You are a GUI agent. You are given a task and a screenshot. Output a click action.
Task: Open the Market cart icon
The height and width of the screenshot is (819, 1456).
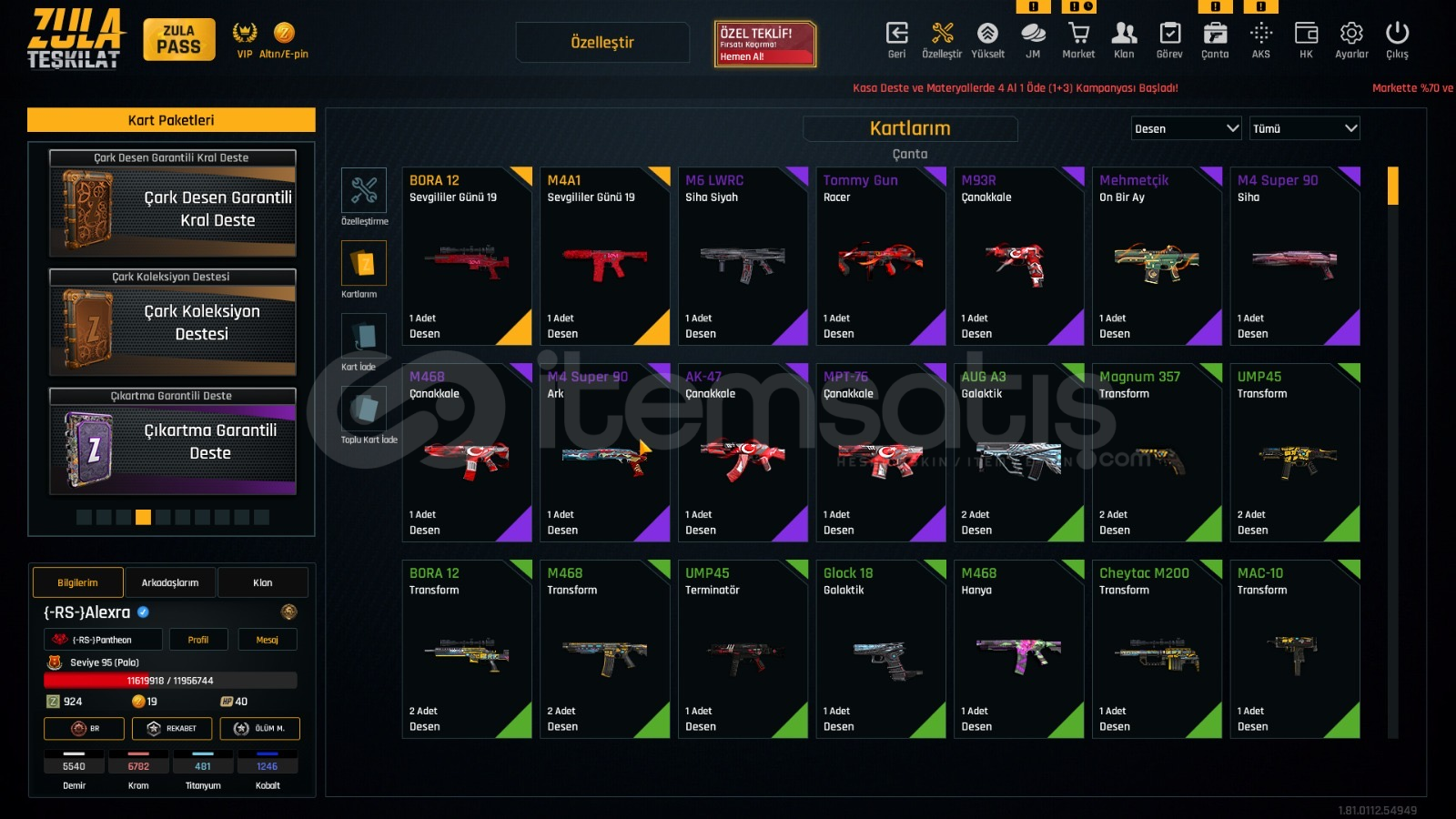tap(1078, 41)
